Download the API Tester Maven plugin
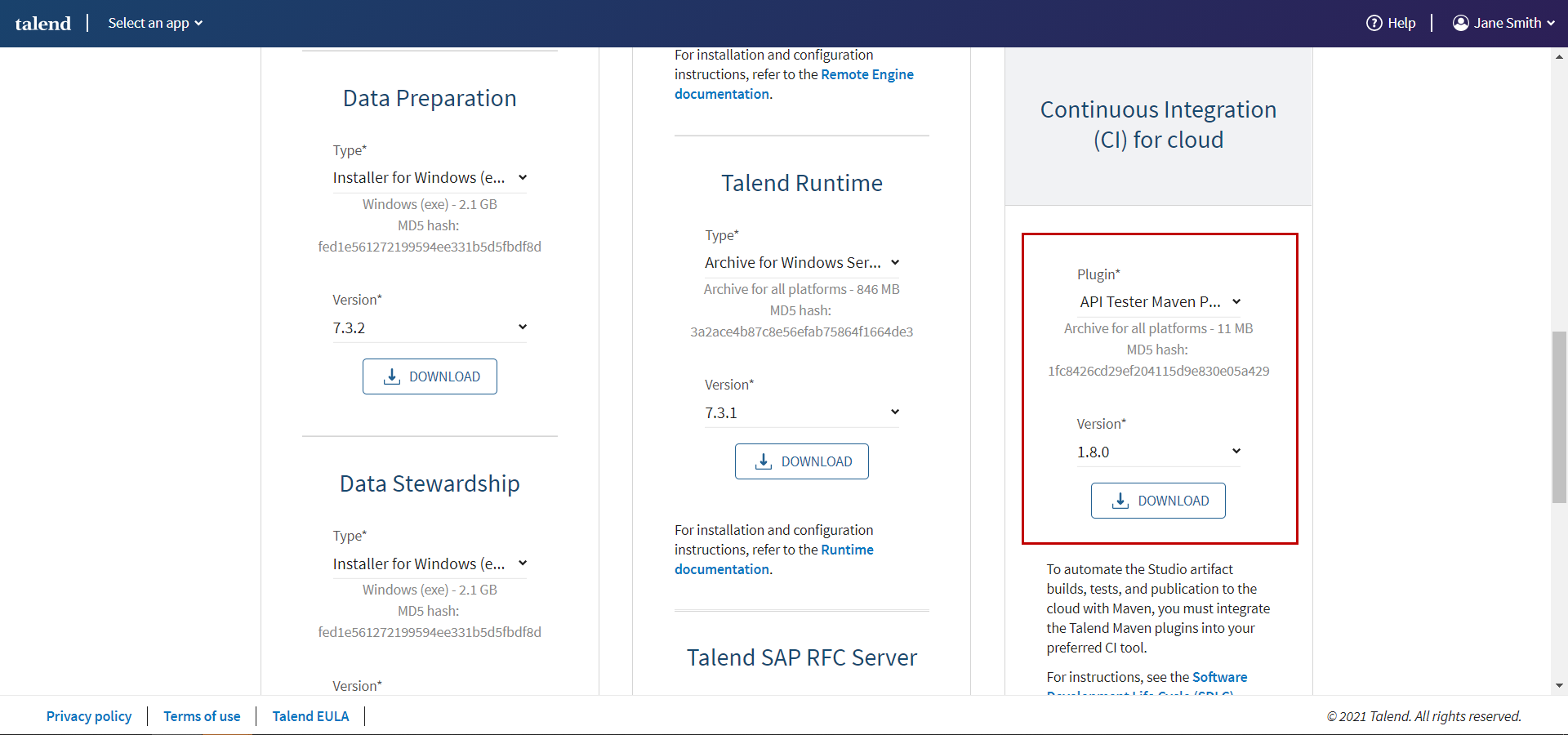Image resolution: width=1568 pixels, height=735 pixels. click(x=1158, y=501)
